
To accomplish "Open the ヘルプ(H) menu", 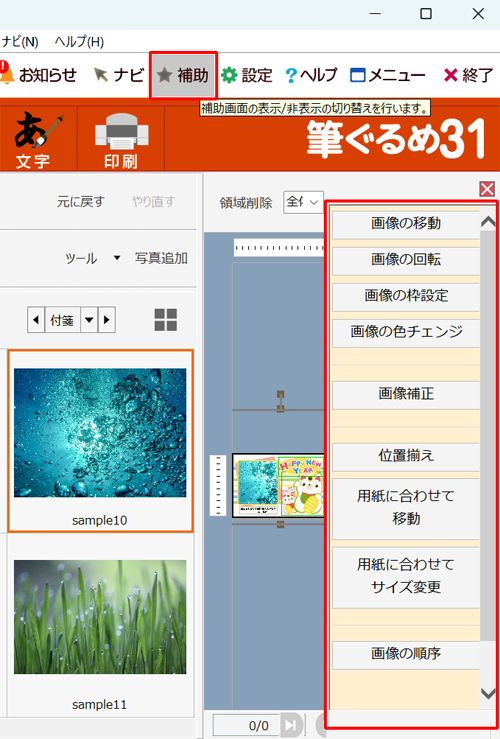I will pyautogui.click(x=79, y=42).
